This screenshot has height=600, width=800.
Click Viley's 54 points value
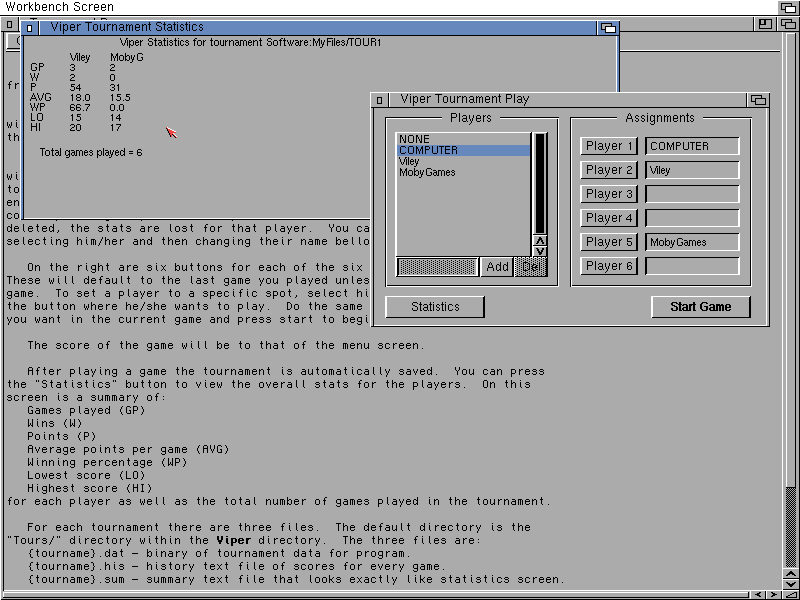(x=75, y=88)
